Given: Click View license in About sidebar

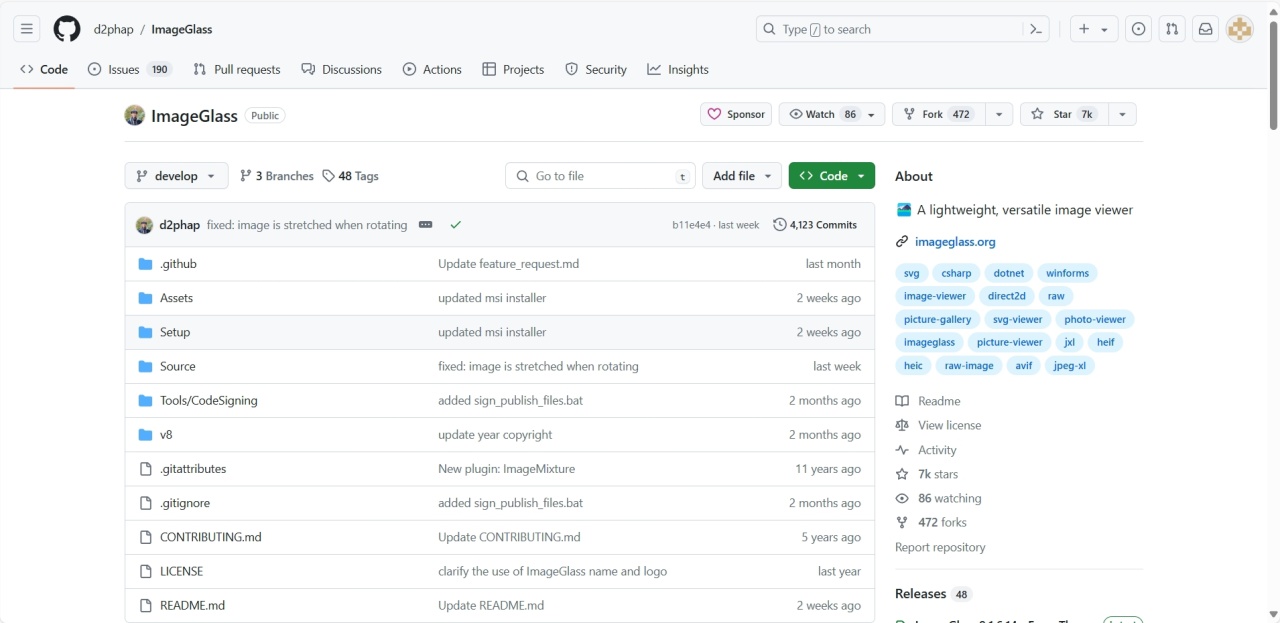Looking at the screenshot, I should [950, 425].
